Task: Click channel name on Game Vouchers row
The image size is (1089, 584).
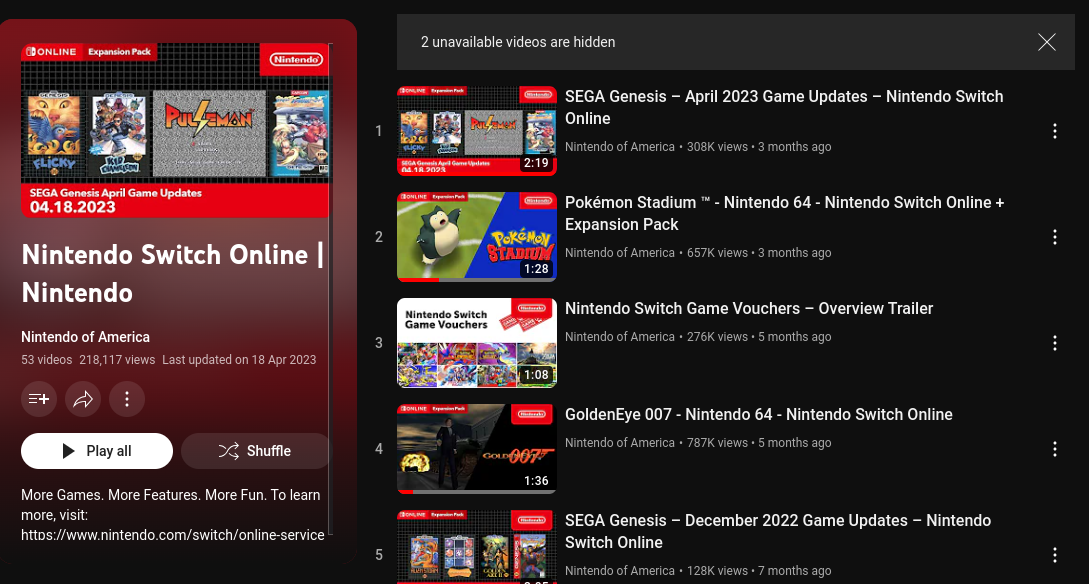Action: 620,337
